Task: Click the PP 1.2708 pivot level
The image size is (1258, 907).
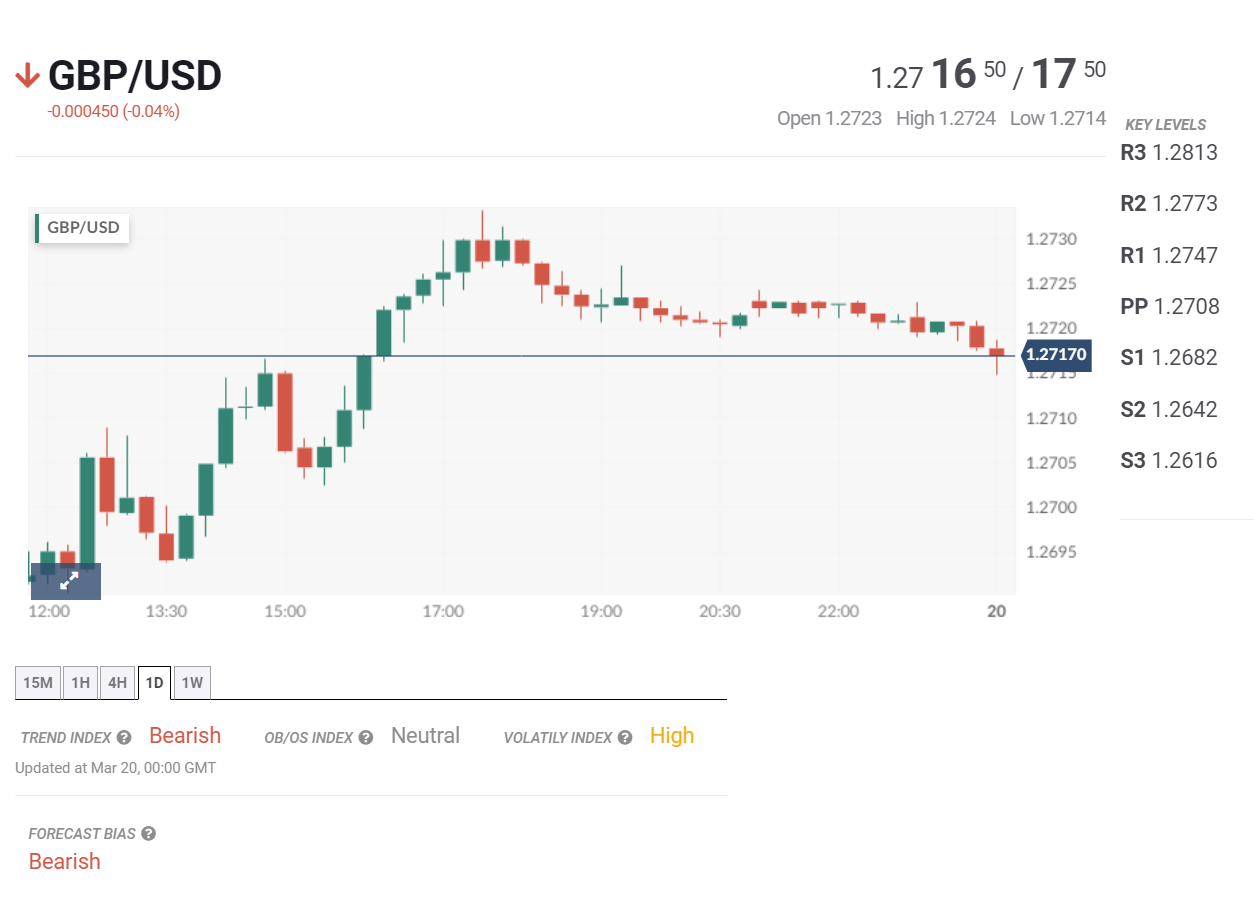Action: click(x=1170, y=307)
